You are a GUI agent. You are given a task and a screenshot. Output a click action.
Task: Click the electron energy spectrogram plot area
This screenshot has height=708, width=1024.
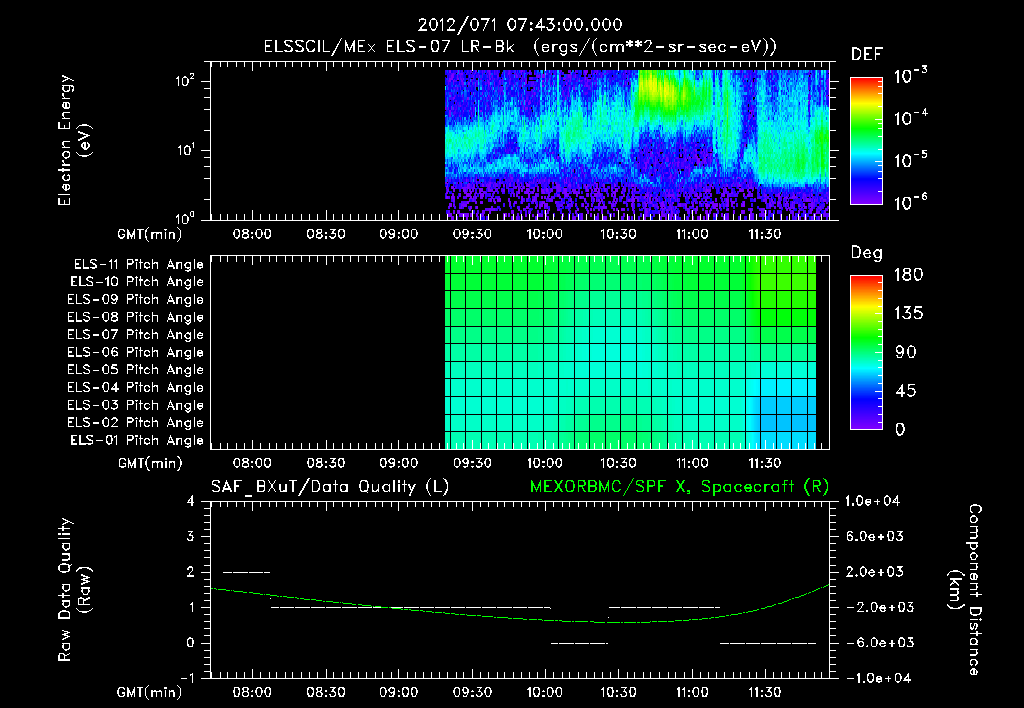520,140
